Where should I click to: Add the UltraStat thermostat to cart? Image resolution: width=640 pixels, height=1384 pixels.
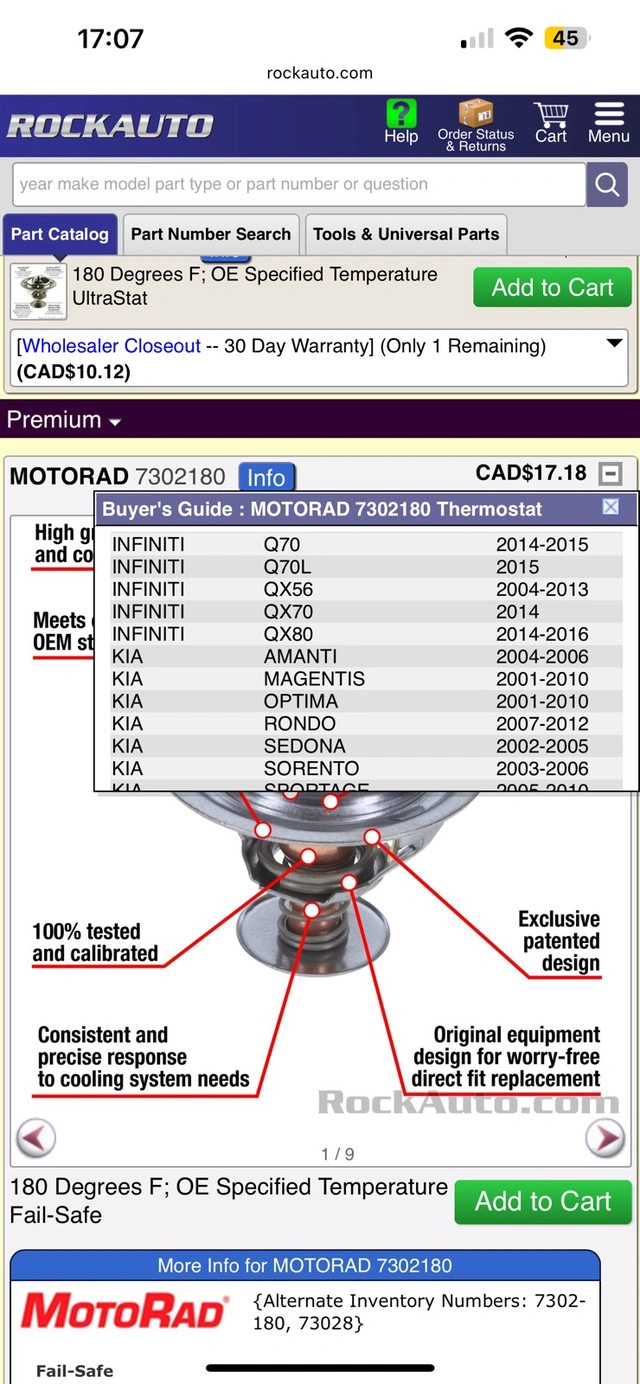point(552,288)
